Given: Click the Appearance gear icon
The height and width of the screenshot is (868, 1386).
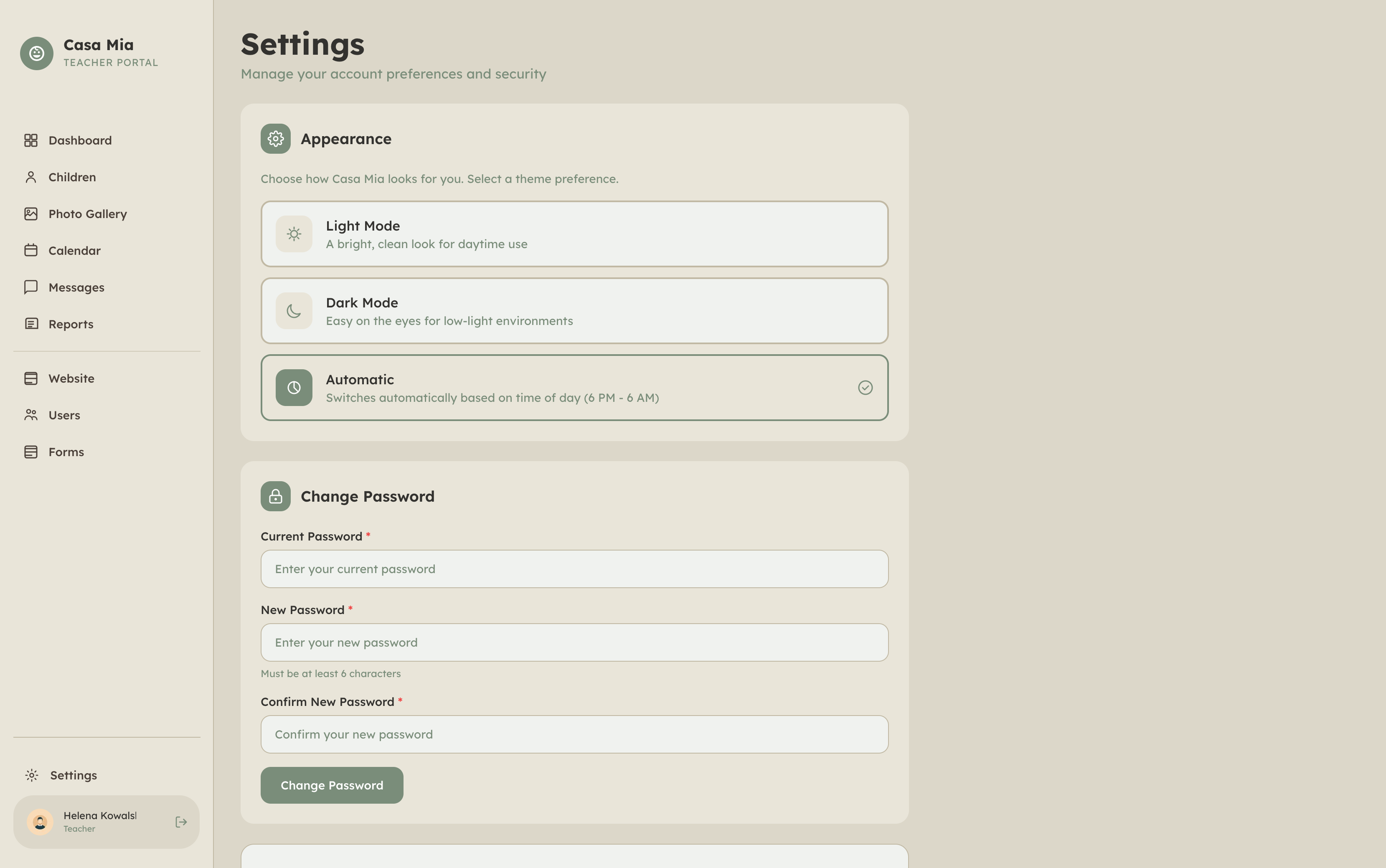Looking at the screenshot, I should pyautogui.click(x=275, y=138).
